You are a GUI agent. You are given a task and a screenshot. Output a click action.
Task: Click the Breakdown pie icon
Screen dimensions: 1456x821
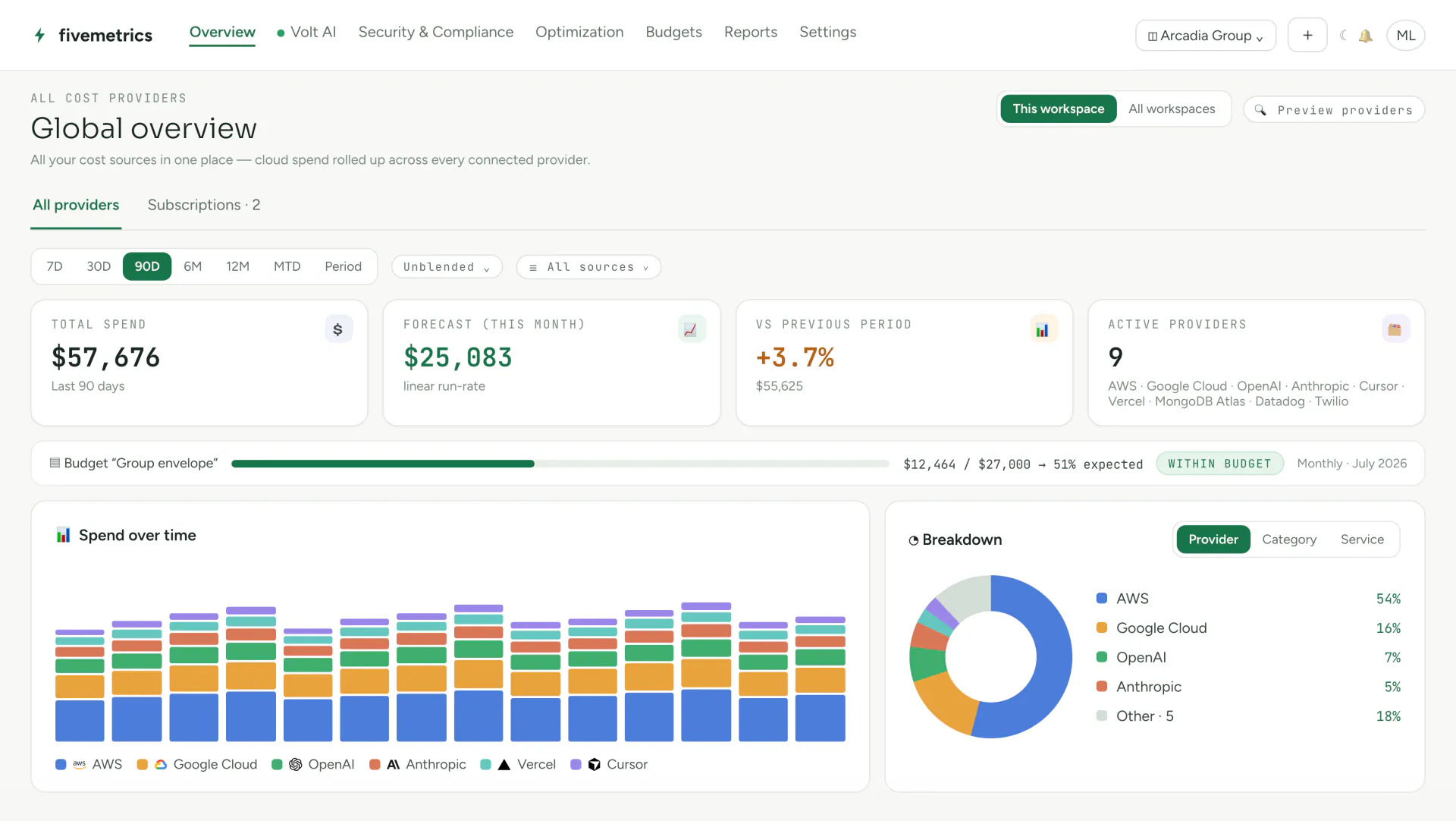click(x=913, y=540)
